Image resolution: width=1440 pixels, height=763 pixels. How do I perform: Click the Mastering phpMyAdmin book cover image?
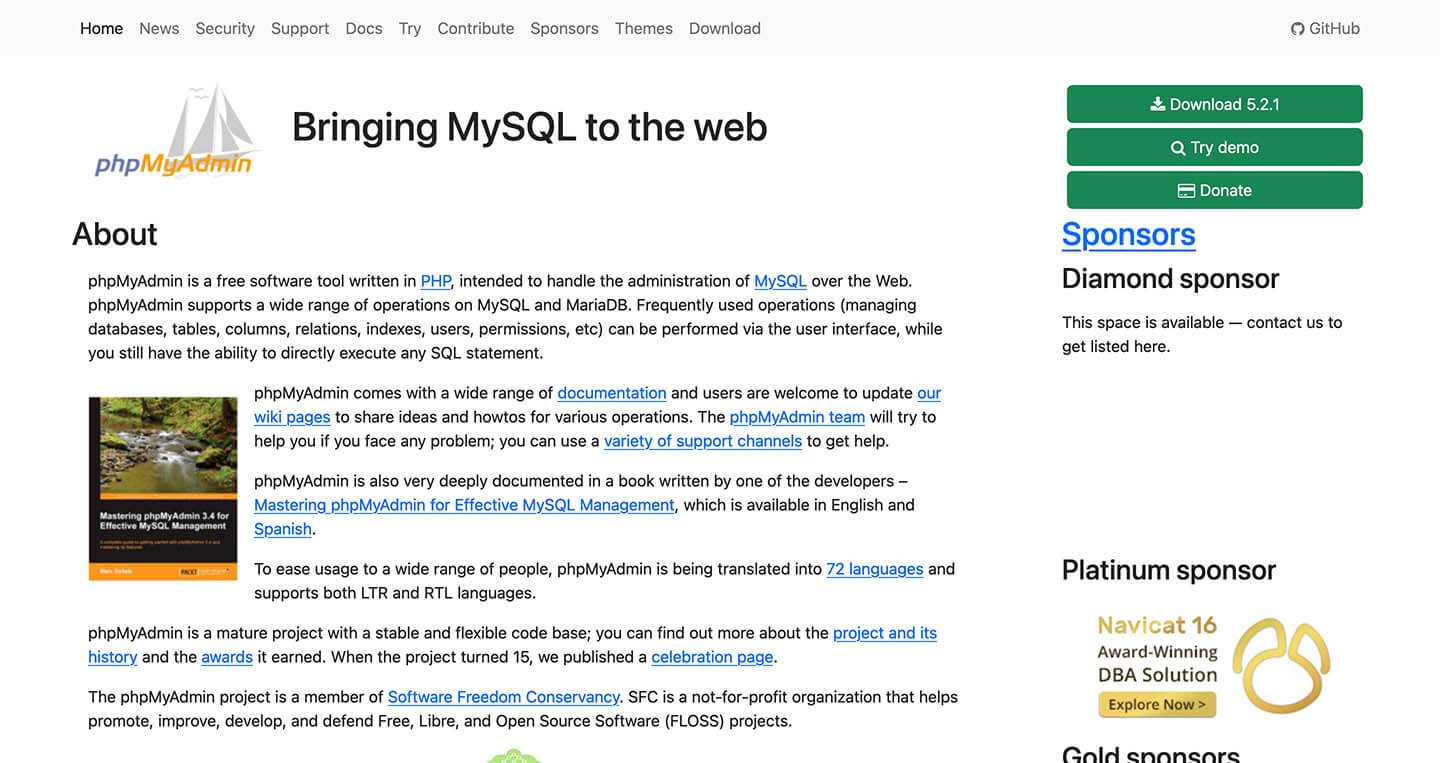click(x=163, y=489)
